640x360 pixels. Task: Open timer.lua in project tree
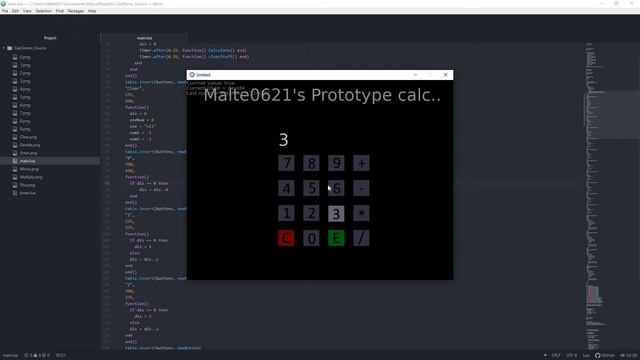point(28,193)
